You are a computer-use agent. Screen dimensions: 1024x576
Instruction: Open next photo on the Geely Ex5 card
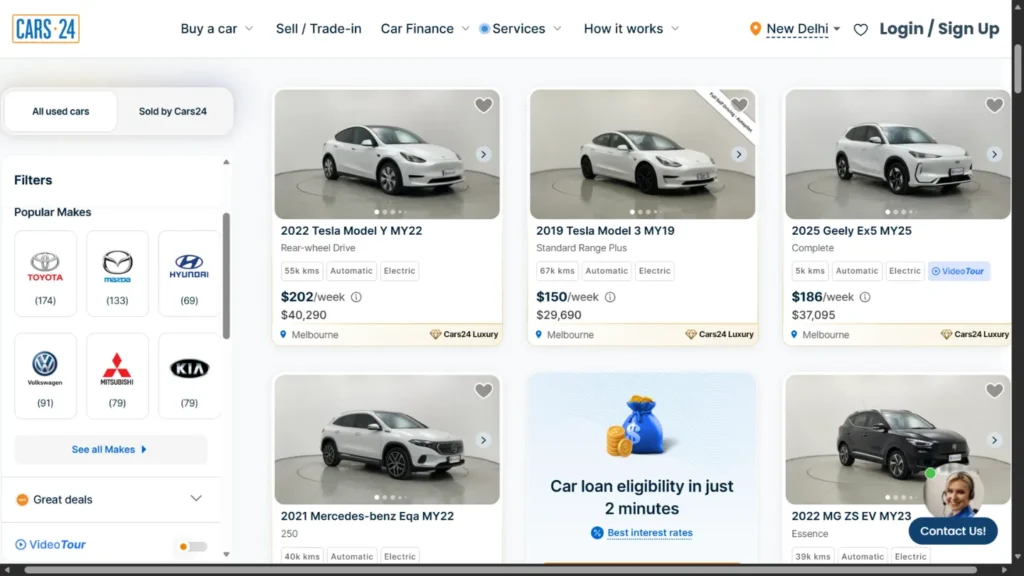click(x=995, y=154)
